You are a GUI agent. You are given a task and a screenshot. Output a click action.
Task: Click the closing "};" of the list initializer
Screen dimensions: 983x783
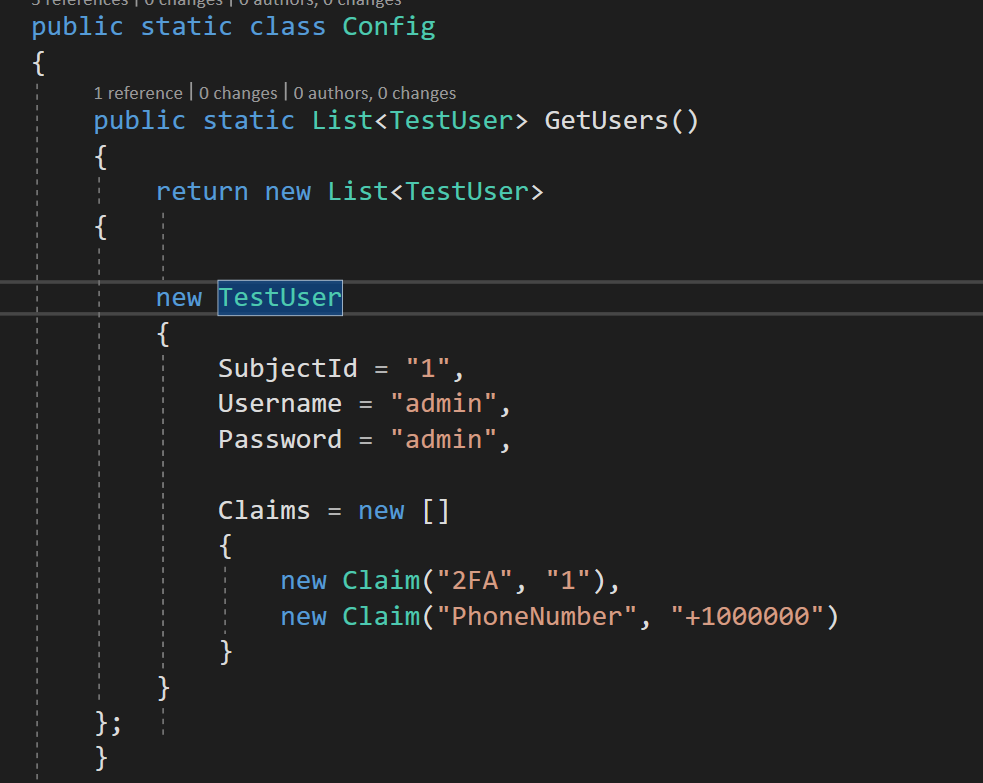click(108, 723)
